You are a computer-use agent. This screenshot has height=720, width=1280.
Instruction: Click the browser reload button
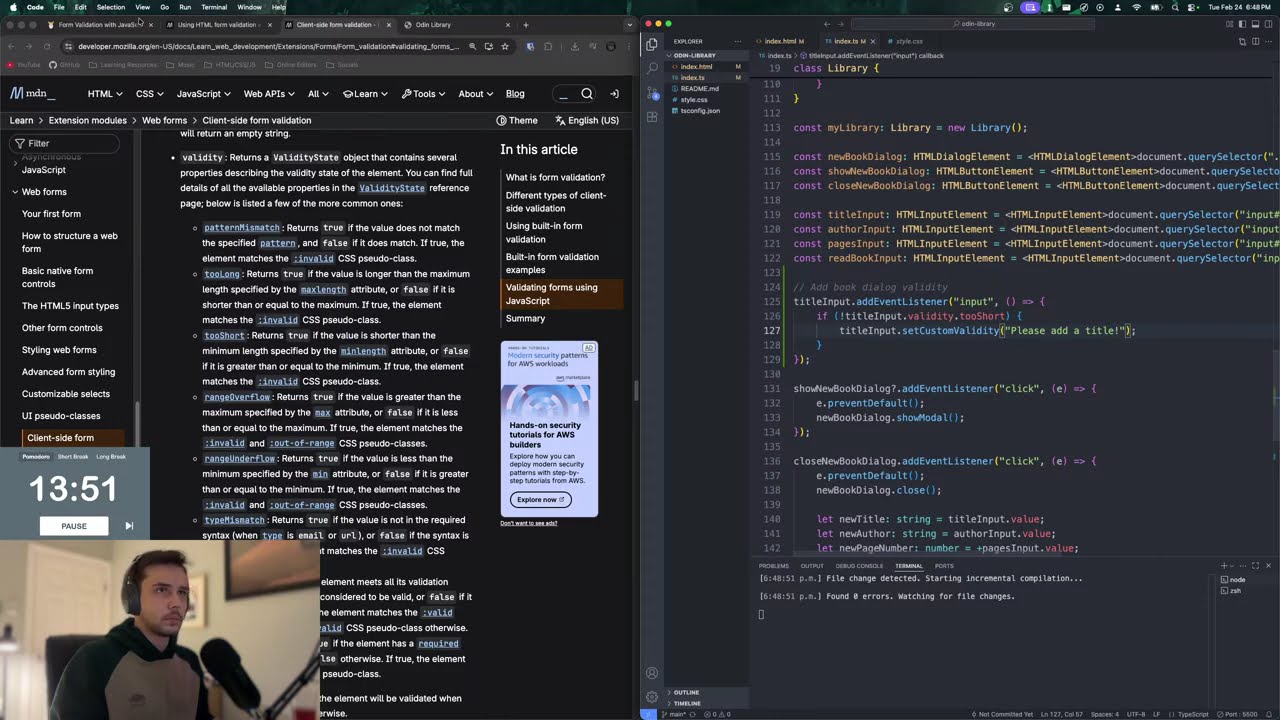(47, 46)
